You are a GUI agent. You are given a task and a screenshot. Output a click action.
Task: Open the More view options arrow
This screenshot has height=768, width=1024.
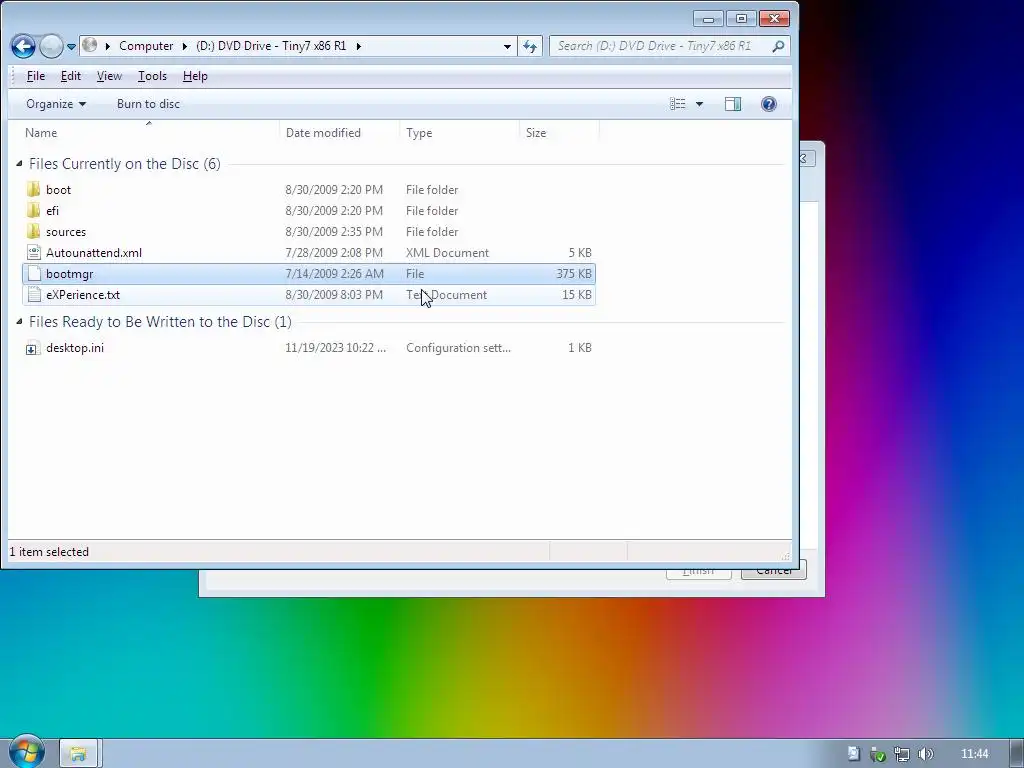pos(699,104)
